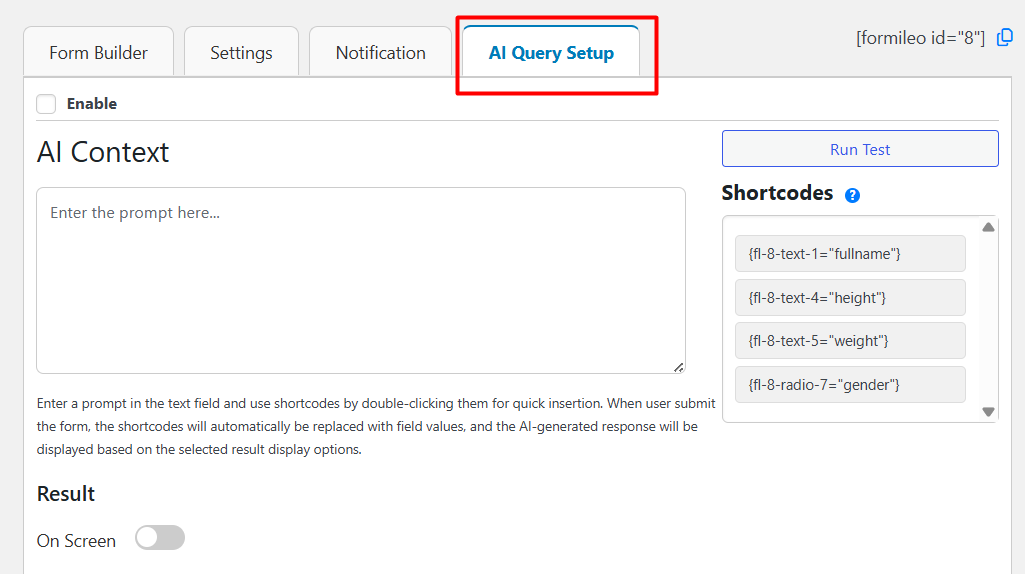Click the 'Enable' text label
This screenshot has width=1025, height=574.
(x=92, y=104)
